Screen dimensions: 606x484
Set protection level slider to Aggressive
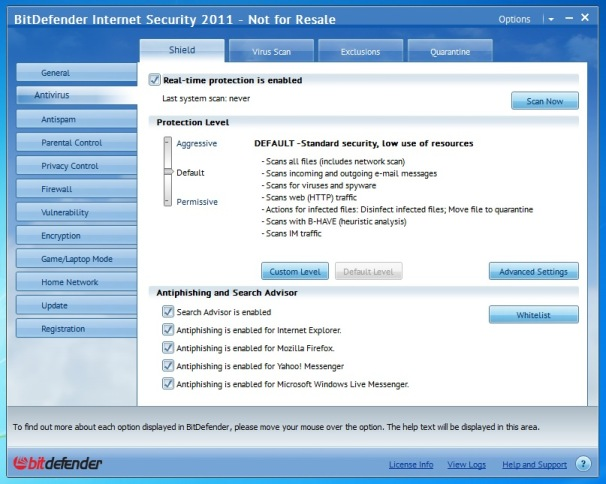168,144
